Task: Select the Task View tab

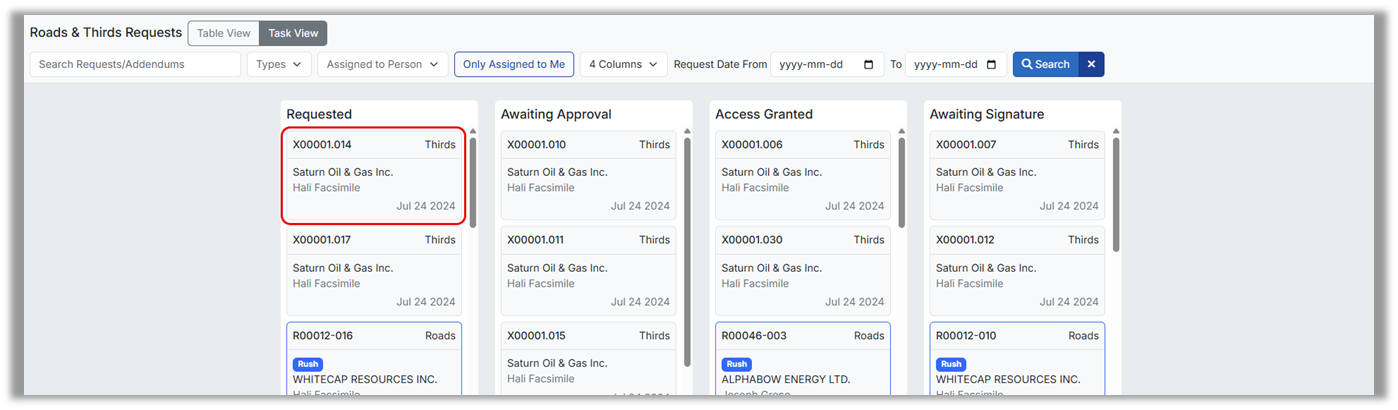Action: [x=293, y=33]
